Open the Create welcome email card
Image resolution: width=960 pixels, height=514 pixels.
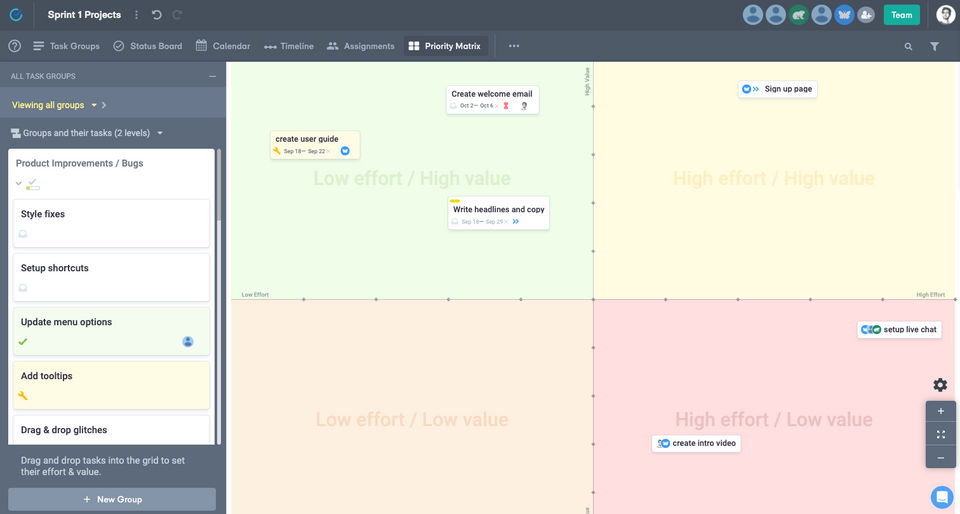492,100
